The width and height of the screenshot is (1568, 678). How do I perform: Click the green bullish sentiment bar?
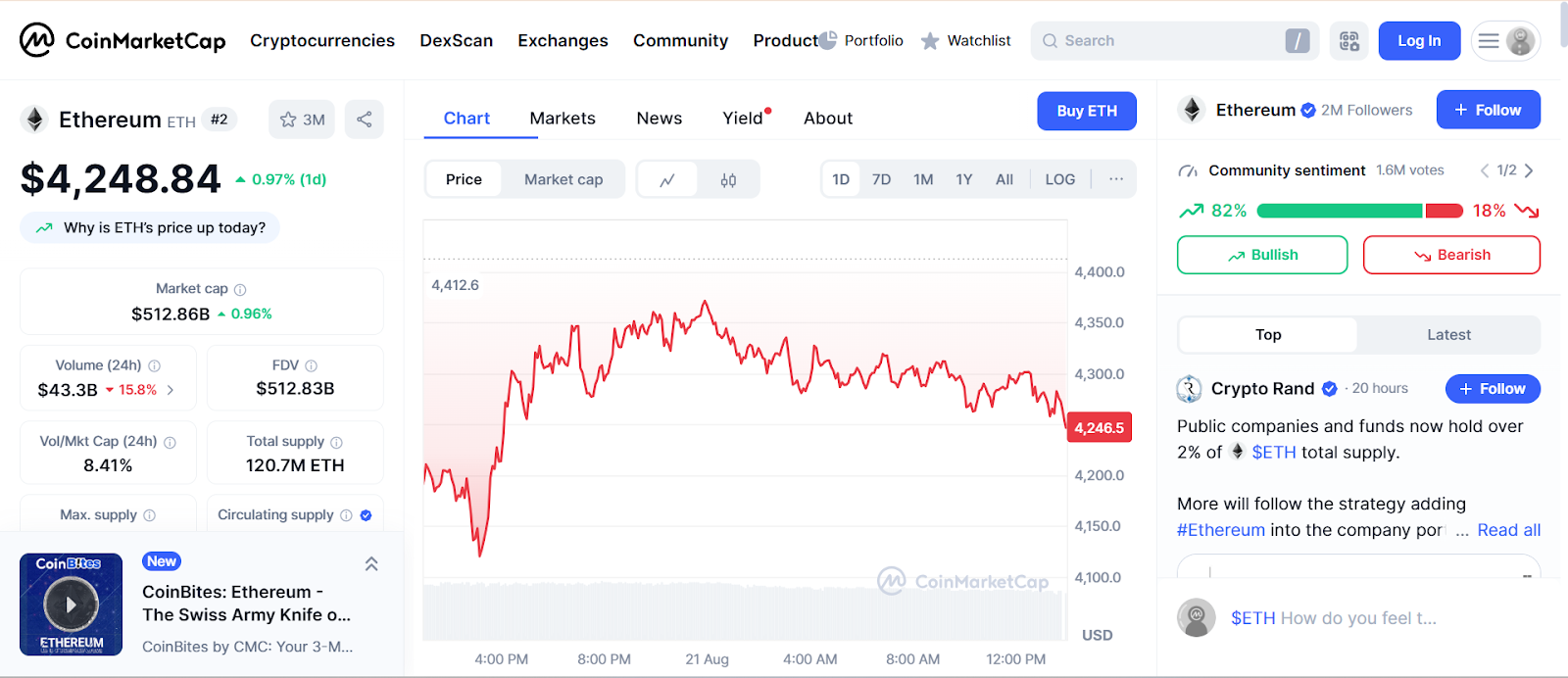click(1340, 211)
